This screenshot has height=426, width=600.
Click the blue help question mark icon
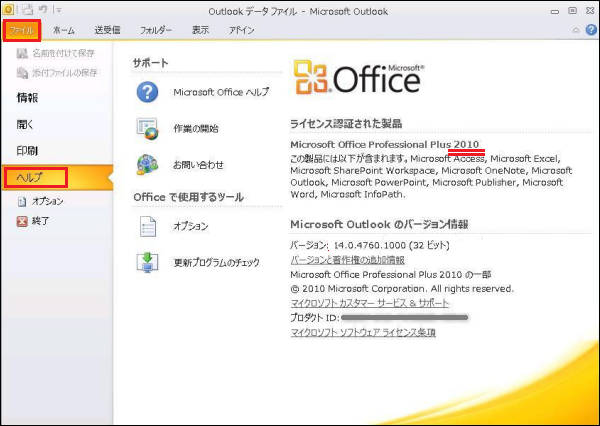point(591,30)
